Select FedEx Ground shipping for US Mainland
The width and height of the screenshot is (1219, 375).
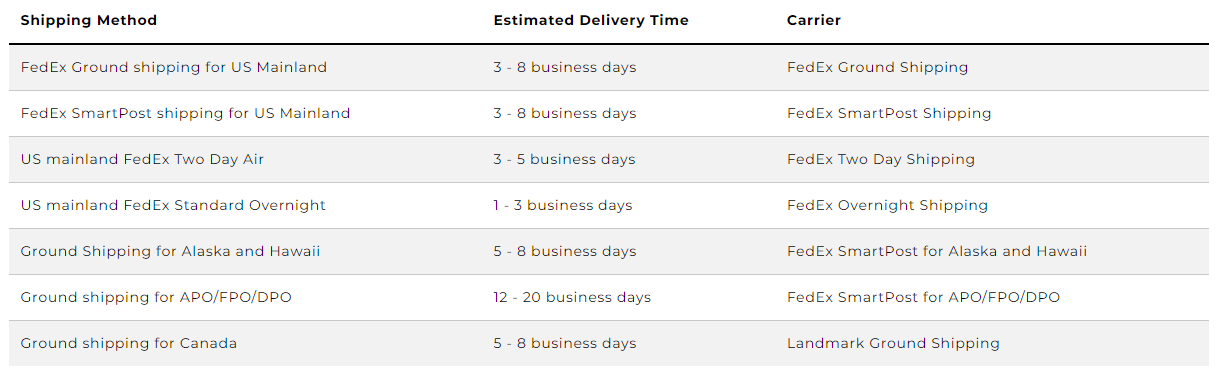(x=174, y=68)
